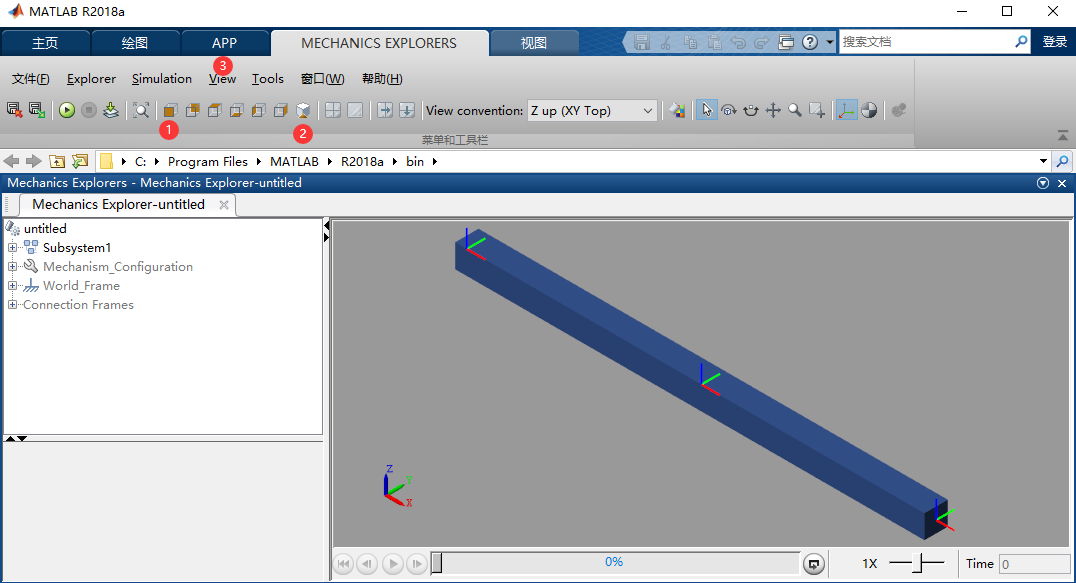Toggle the Select arrow pointer tool

point(707,110)
